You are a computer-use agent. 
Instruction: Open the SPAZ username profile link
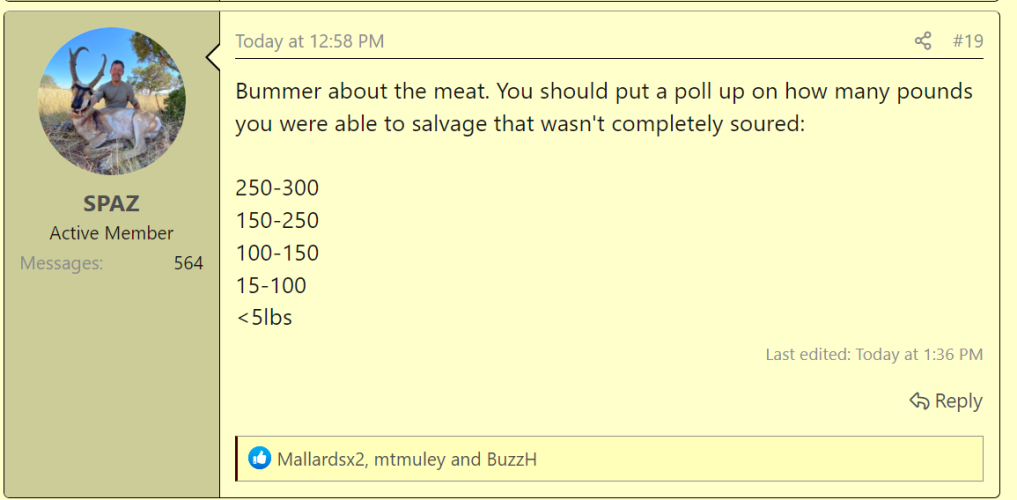(x=112, y=204)
